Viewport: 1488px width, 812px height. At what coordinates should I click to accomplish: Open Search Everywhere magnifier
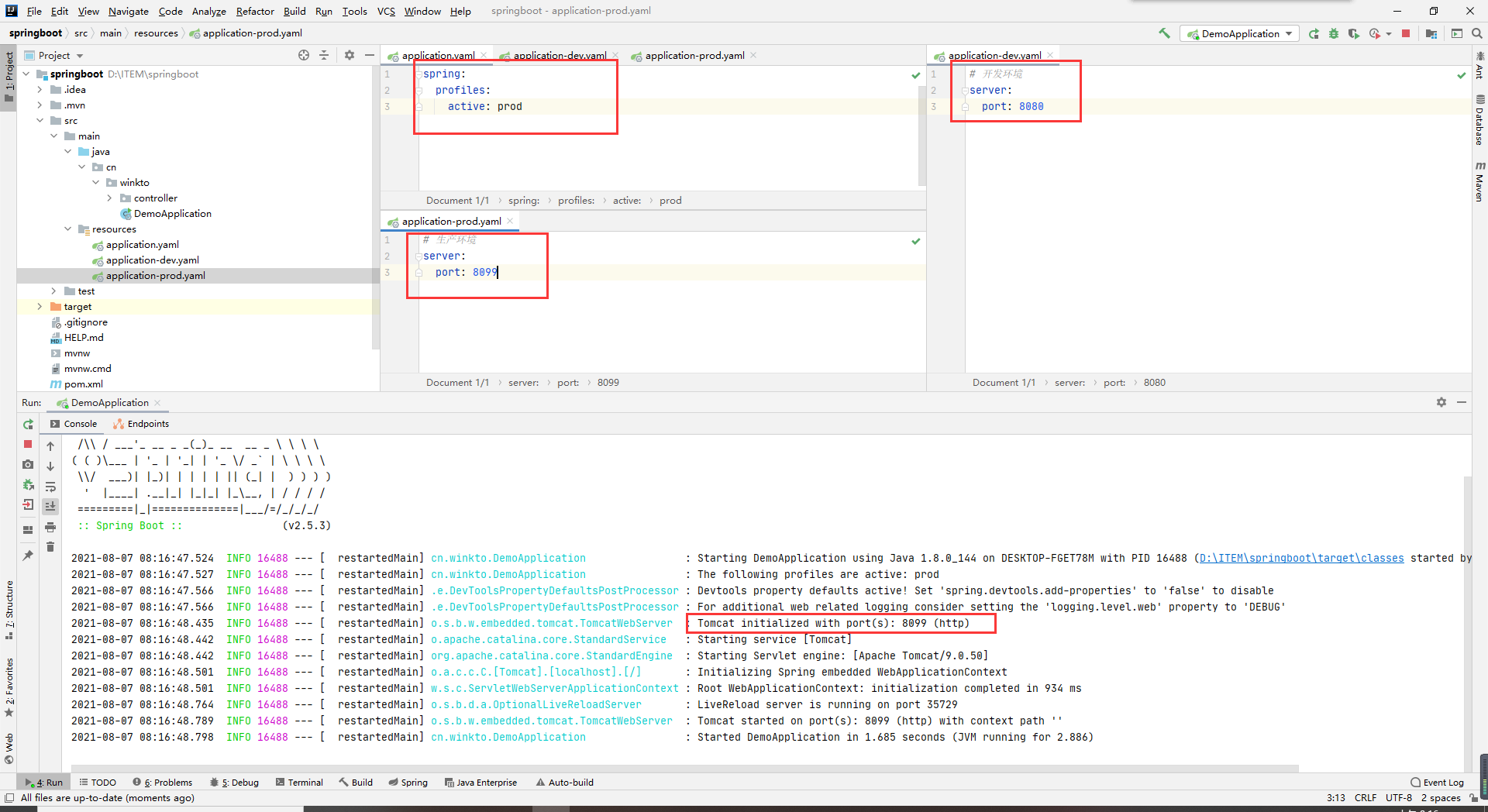[1477, 33]
